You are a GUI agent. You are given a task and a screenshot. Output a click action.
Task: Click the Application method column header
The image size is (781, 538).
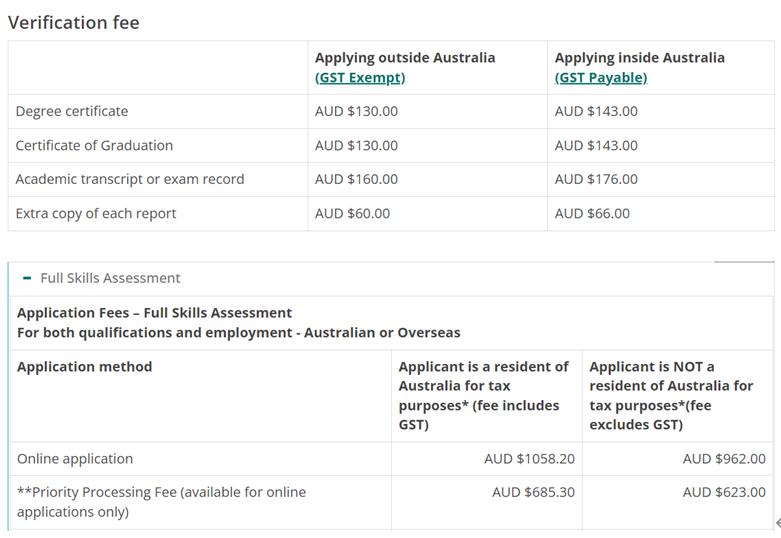[85, 367]
